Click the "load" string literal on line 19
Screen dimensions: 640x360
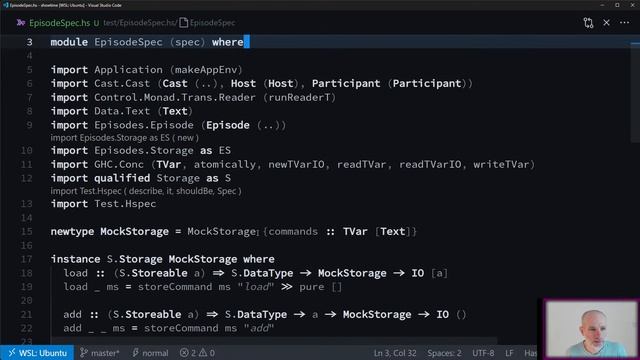click(256, 287)
